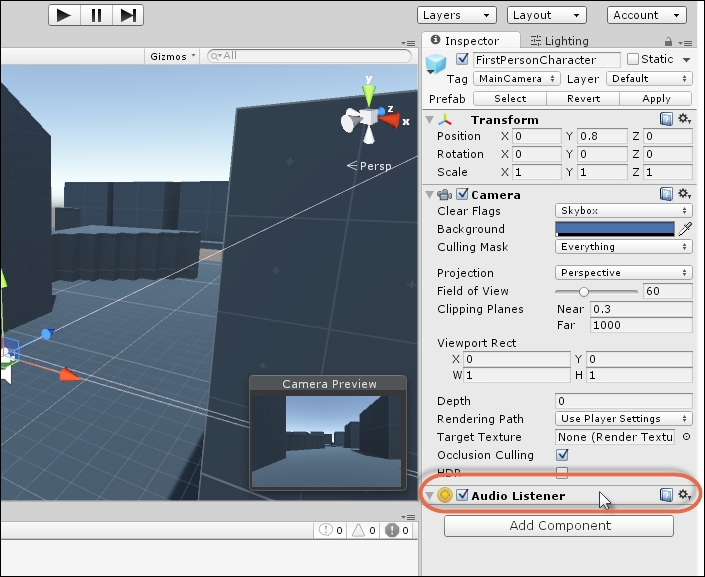The height and width of the screenshot is (577, 705).
Task: Open the Camera component gear menu
Action: coord(685,194)
